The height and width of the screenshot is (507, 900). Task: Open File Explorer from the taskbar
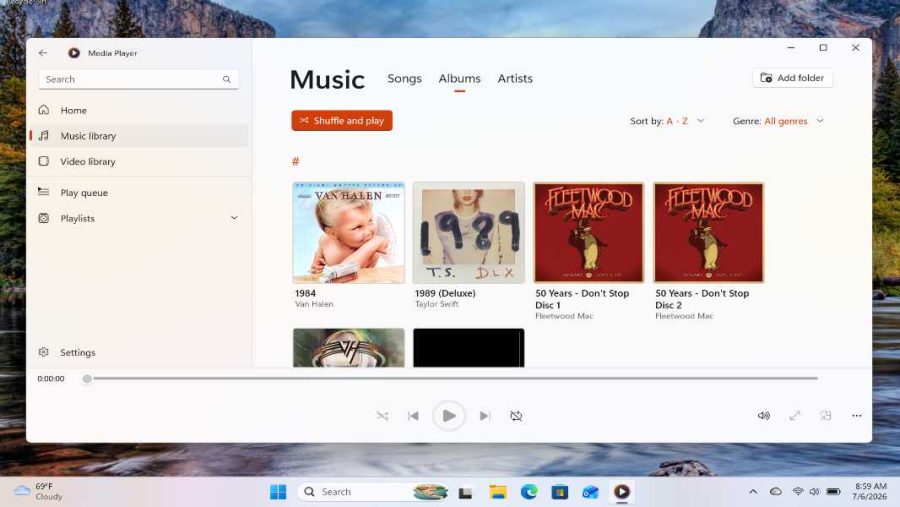pyautogui.click(x=498, y=492)
